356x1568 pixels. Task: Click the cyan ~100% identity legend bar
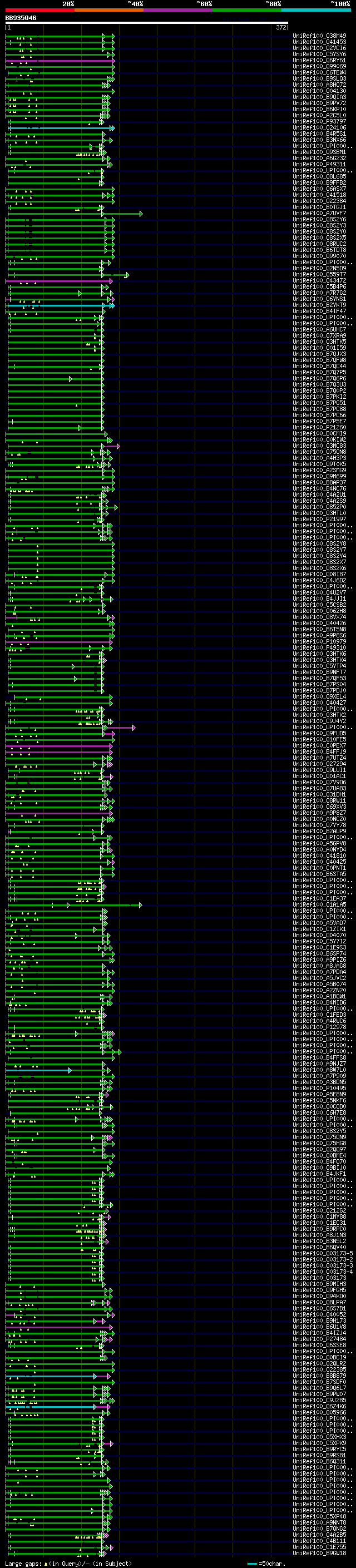315,10
